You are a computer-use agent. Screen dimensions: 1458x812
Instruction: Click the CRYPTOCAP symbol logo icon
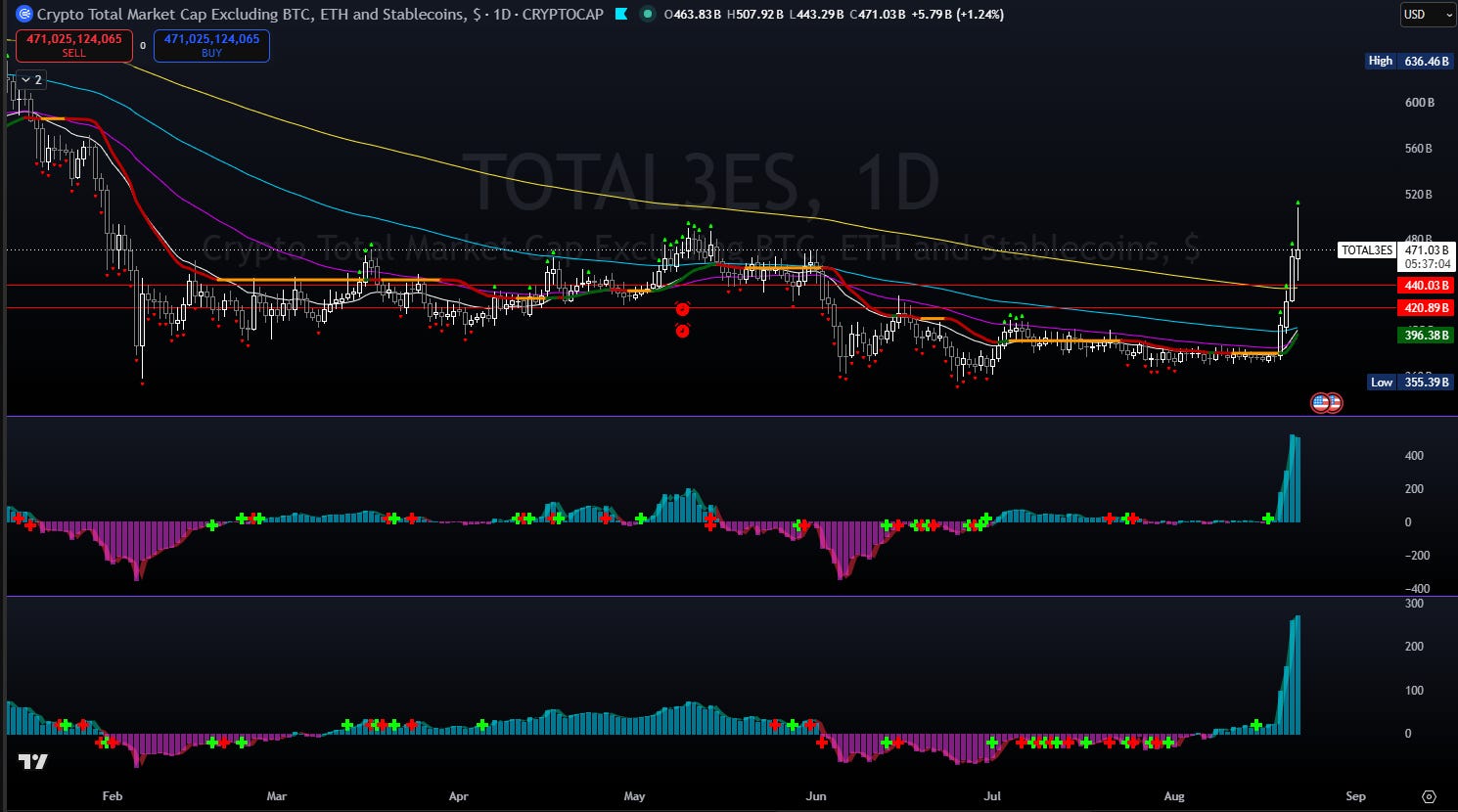pos(24,15)
